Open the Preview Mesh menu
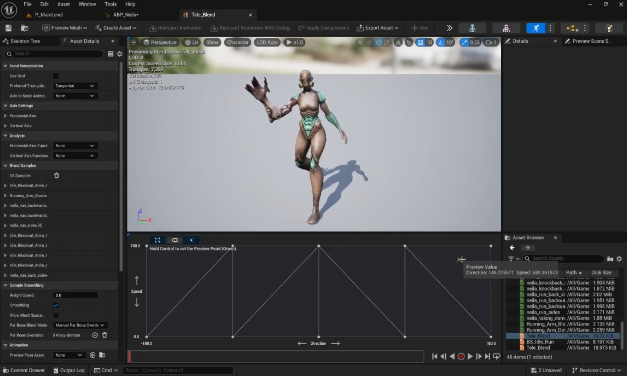627x376 pixels. (x=65, y=28)
